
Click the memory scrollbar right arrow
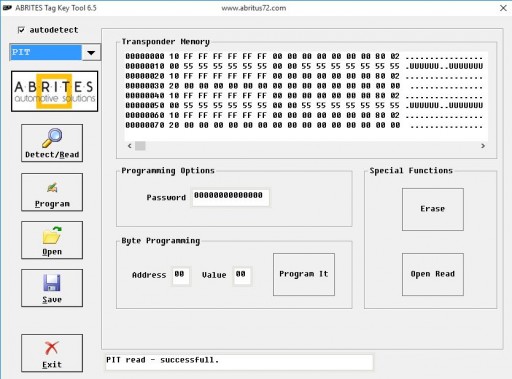[483, 146]
